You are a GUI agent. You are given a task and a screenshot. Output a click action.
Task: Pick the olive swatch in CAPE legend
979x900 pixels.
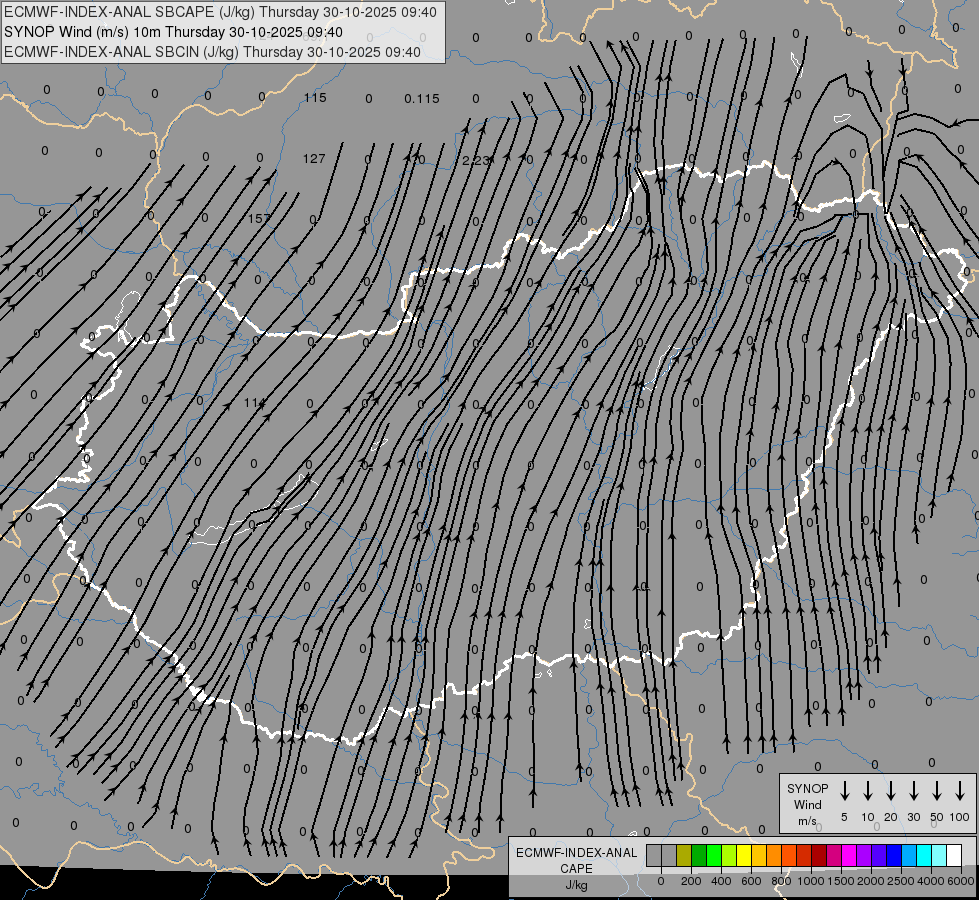click(x=684, y=855)
